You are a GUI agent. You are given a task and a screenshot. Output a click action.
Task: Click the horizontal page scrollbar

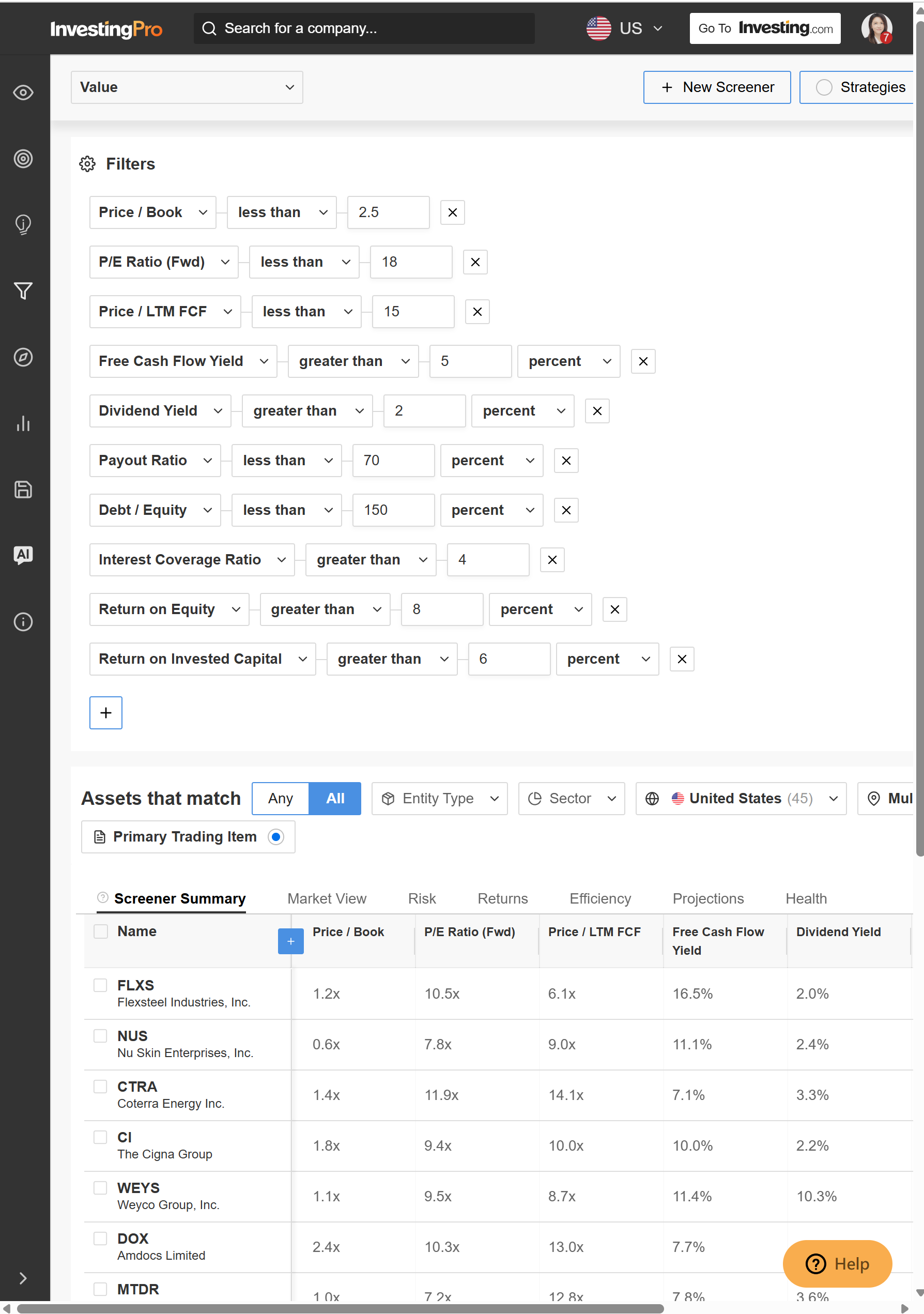point(341,1309)
